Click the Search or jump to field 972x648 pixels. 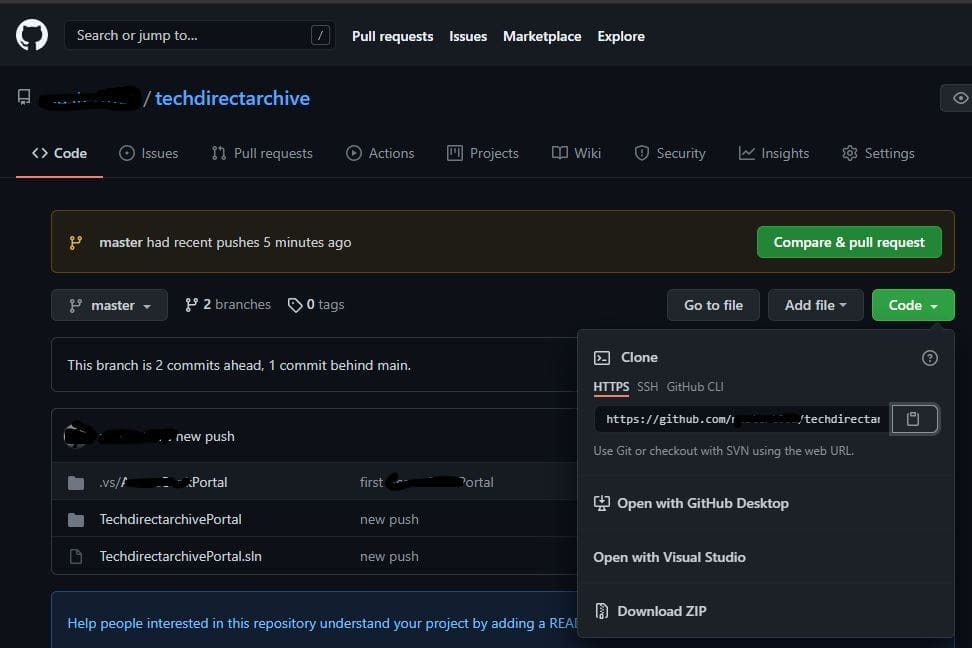point(190,36)
